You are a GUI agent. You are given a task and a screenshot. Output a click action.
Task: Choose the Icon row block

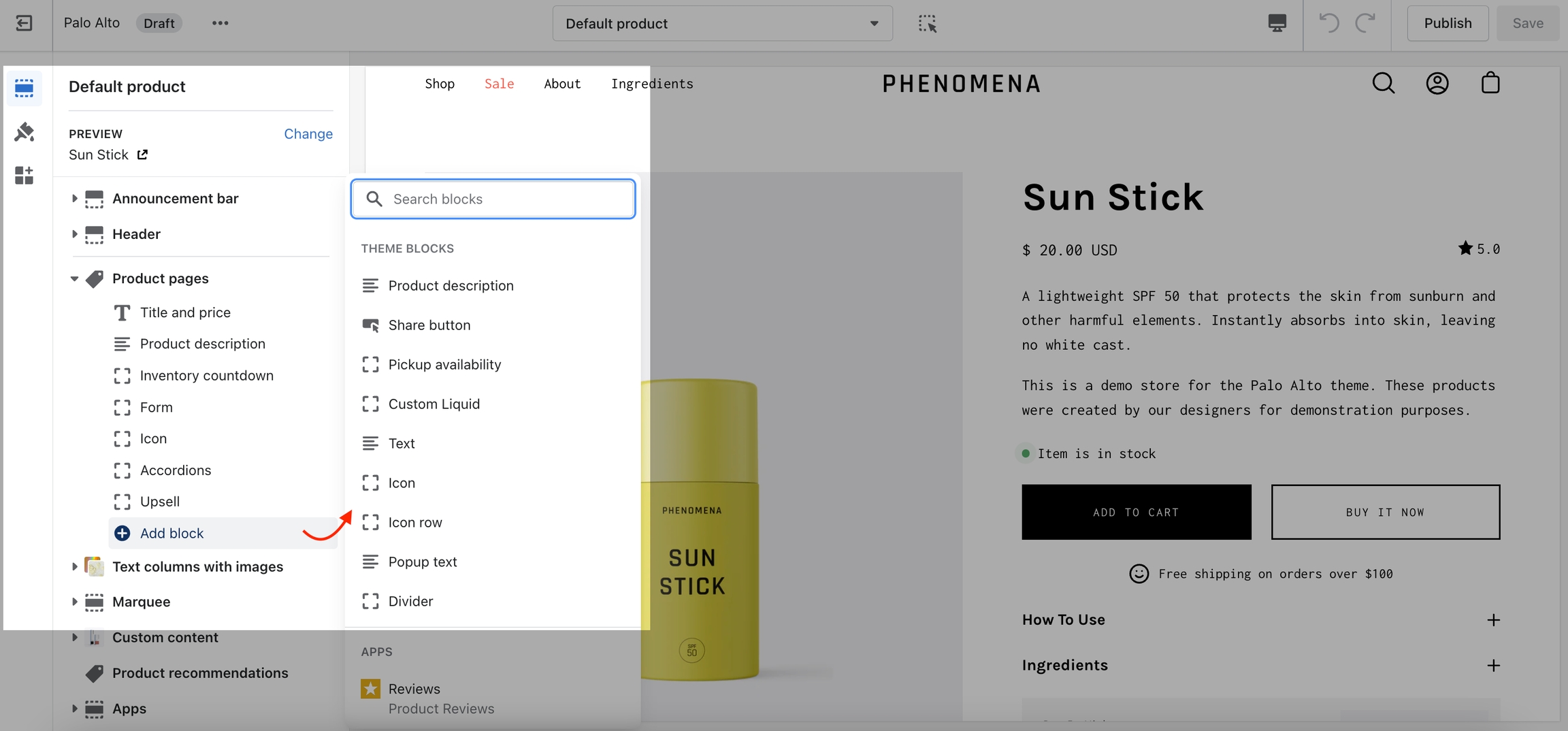(414, 522)
